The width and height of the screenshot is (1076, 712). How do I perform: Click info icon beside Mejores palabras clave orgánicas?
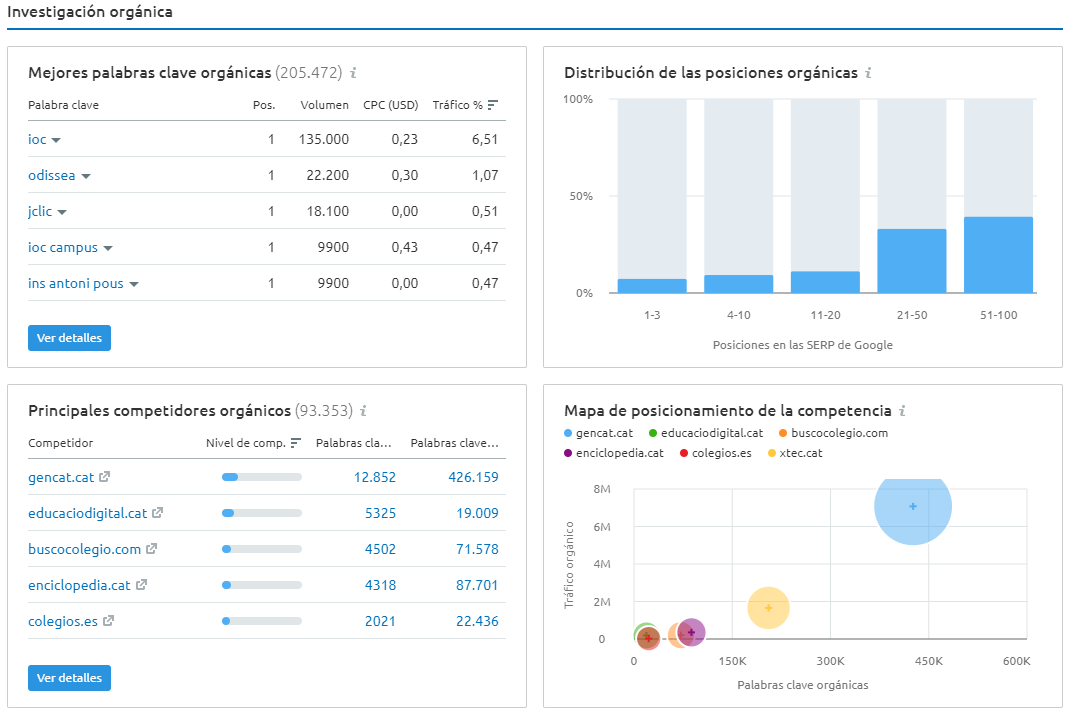coord(354,73)
